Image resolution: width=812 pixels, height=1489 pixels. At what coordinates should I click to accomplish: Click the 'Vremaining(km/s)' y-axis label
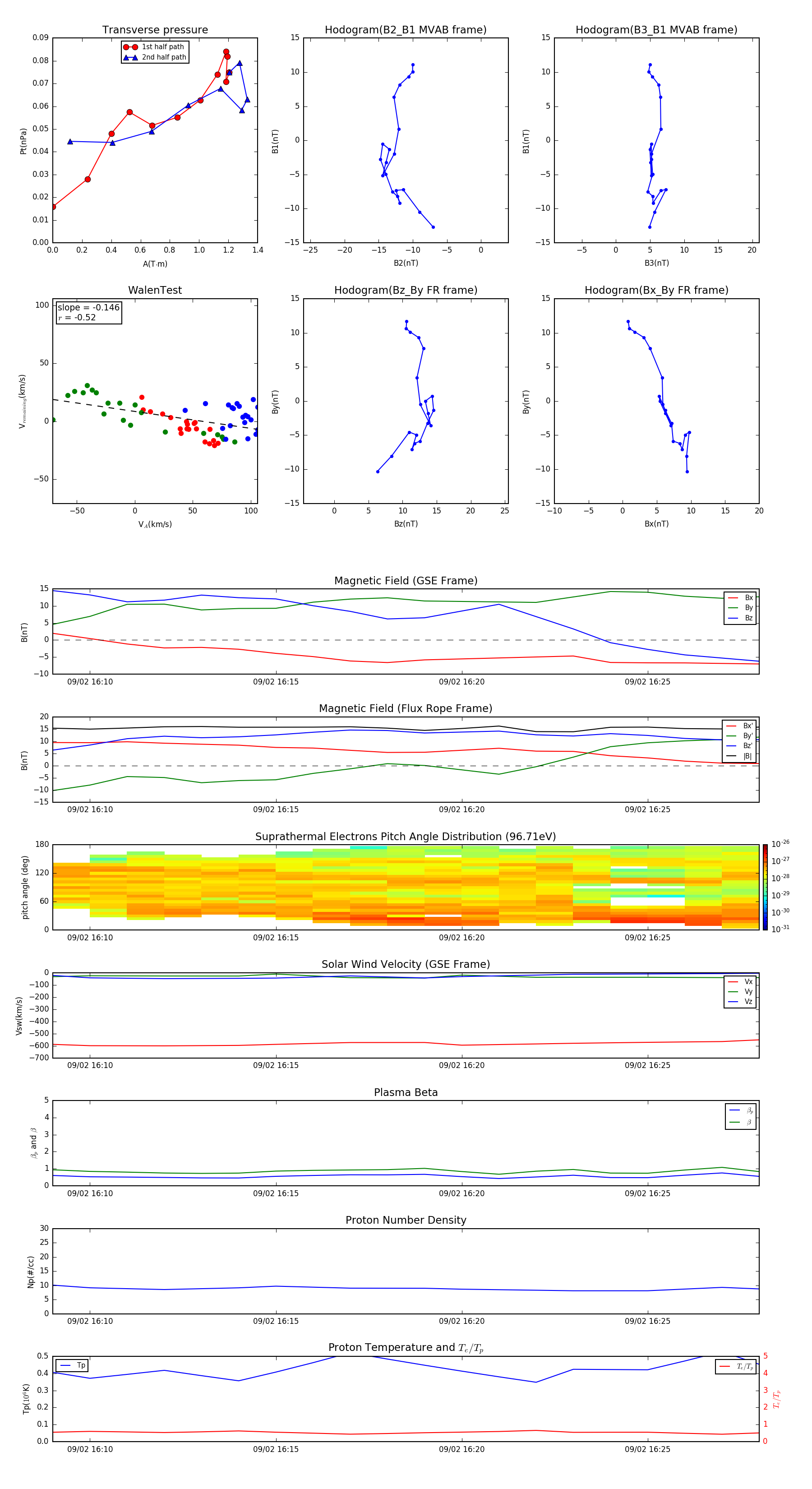pos(22,401)
